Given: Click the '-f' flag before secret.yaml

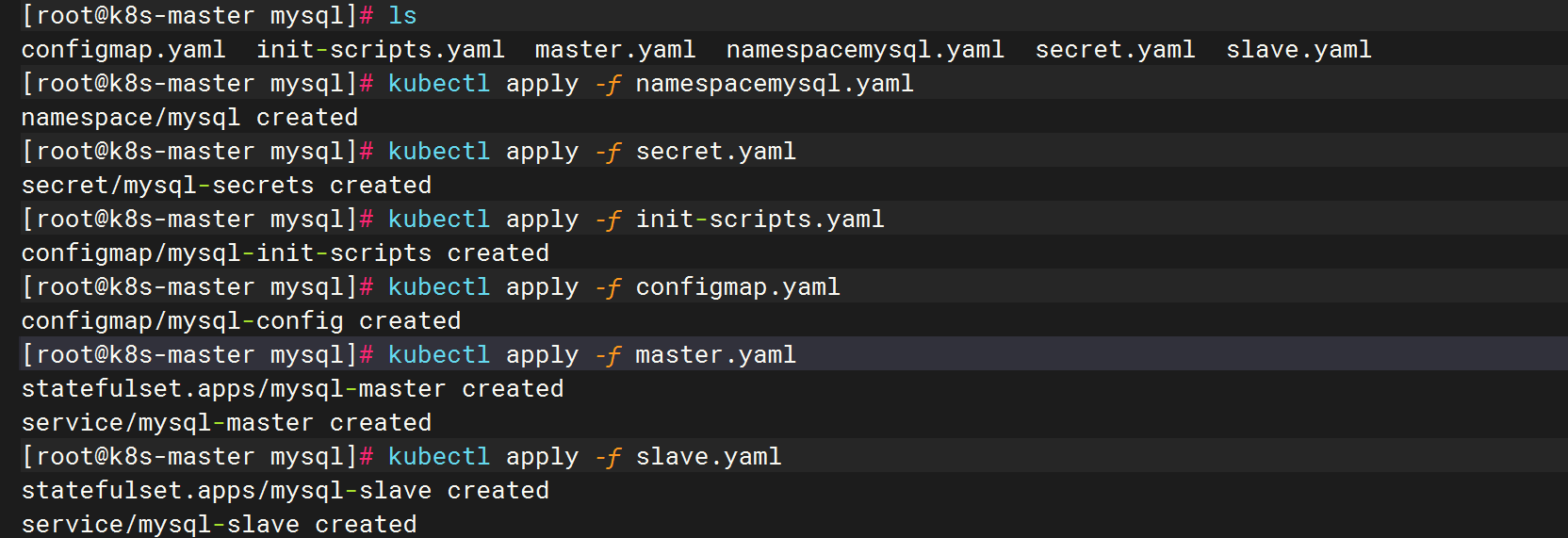Looking at the screenshot, I should (608, 152).
